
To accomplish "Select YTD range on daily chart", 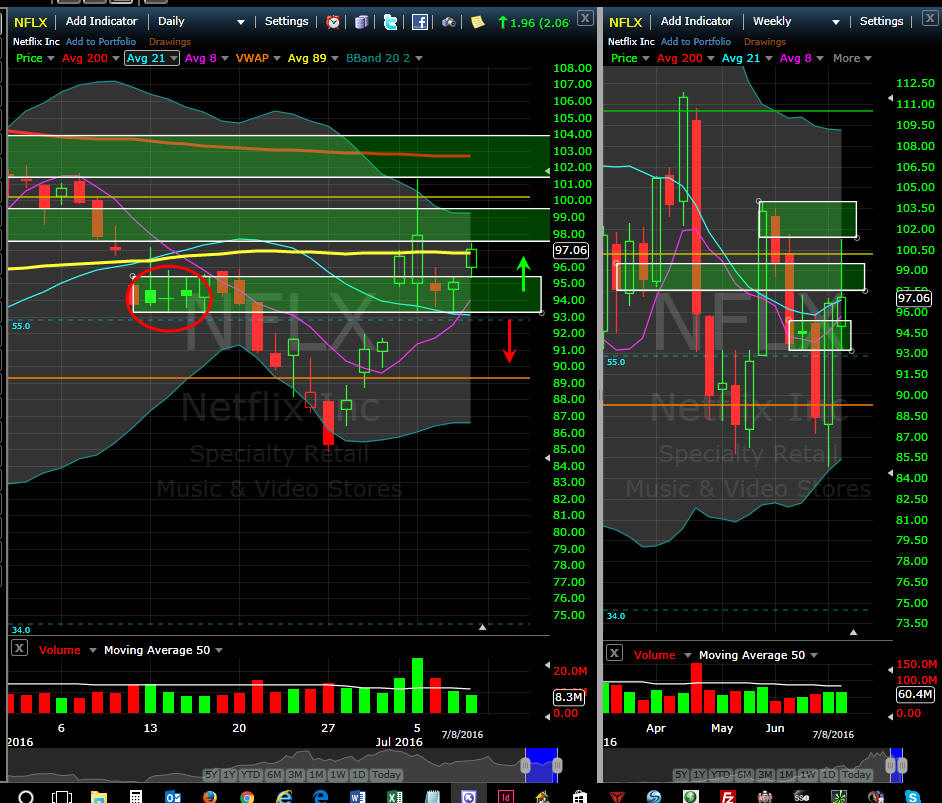I will tap(250, 774).
